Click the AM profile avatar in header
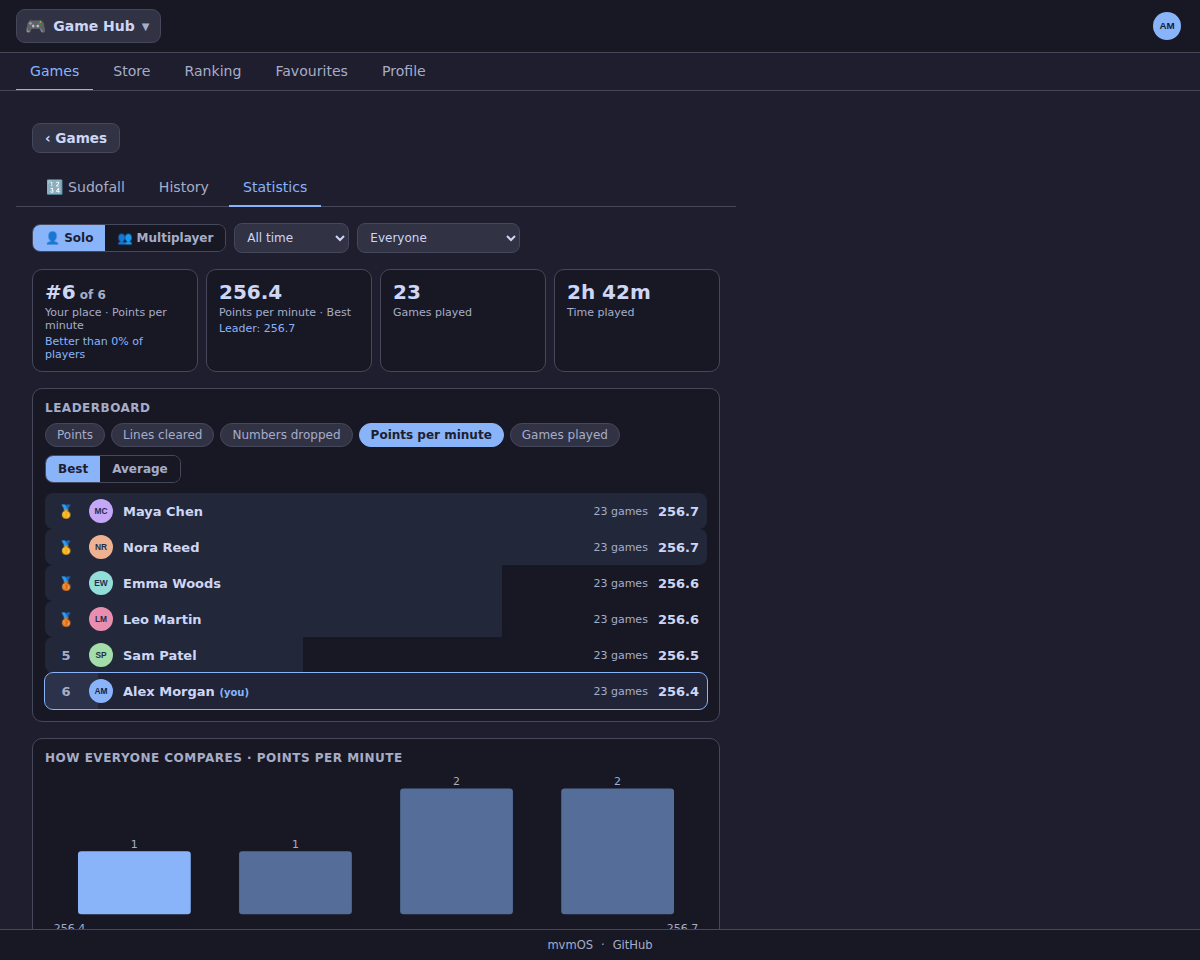The height and width of the screenshot is (960, 1200). (1167, 26)
